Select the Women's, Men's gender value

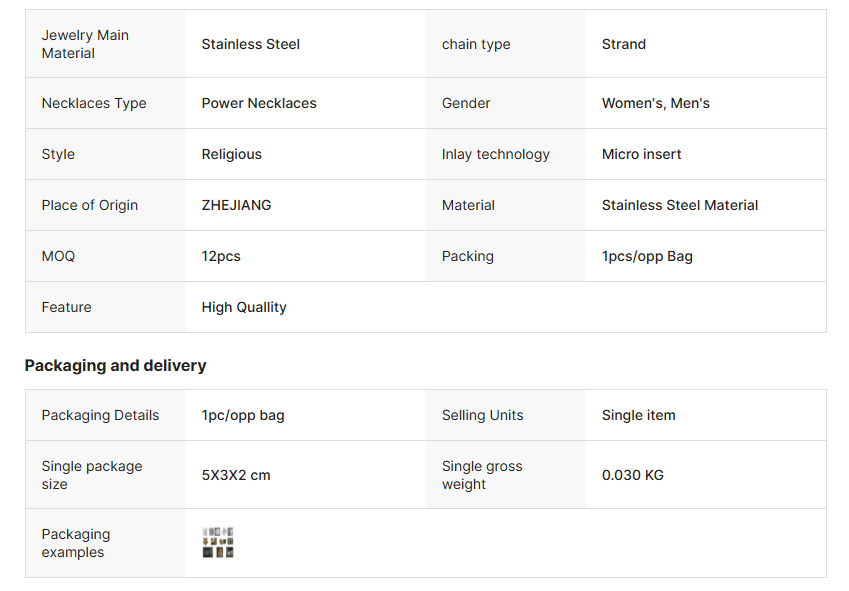pyautogui.click(x=656, y=103)
